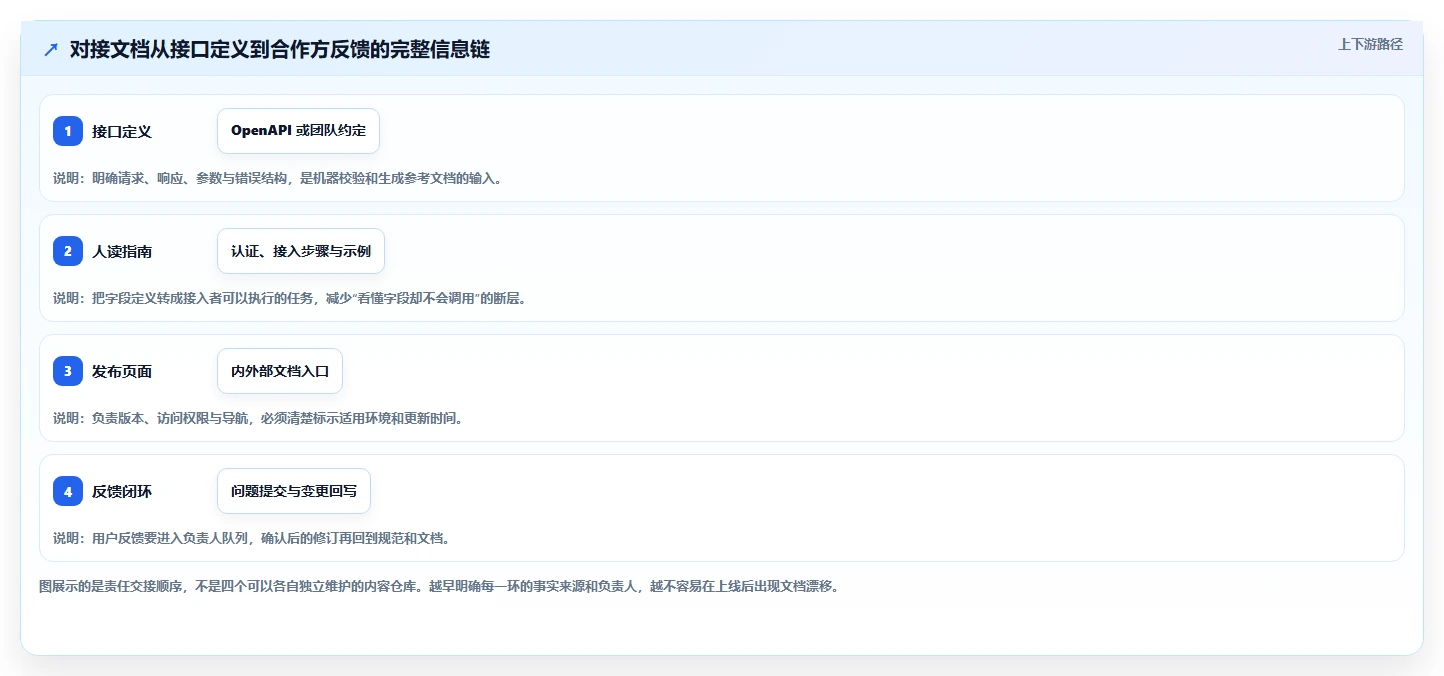
Task: Click the arrow icon beside the title
Action: [x=51, y=50]
